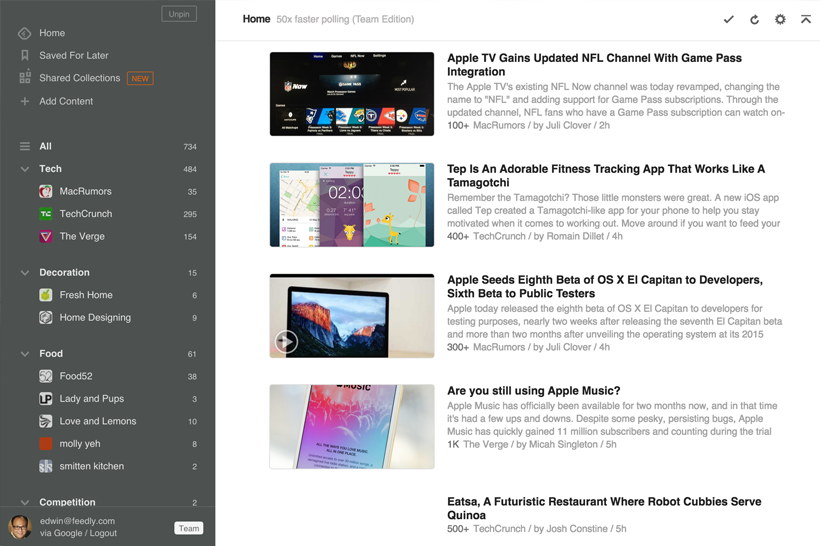Click the Team badge button
The image size is (820, 546).
pos(189,528)
